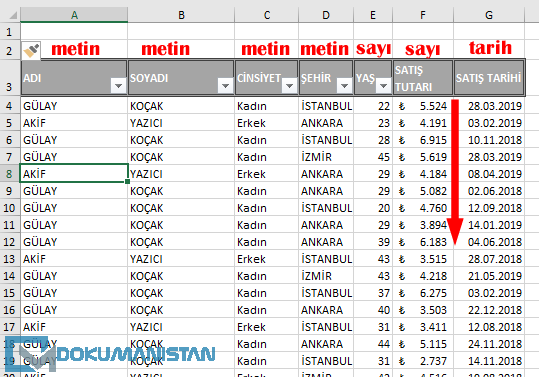Select cell with date 08.04.2019
The height and width of the screenshot is (377, 539).
click(x=489, y=174)
